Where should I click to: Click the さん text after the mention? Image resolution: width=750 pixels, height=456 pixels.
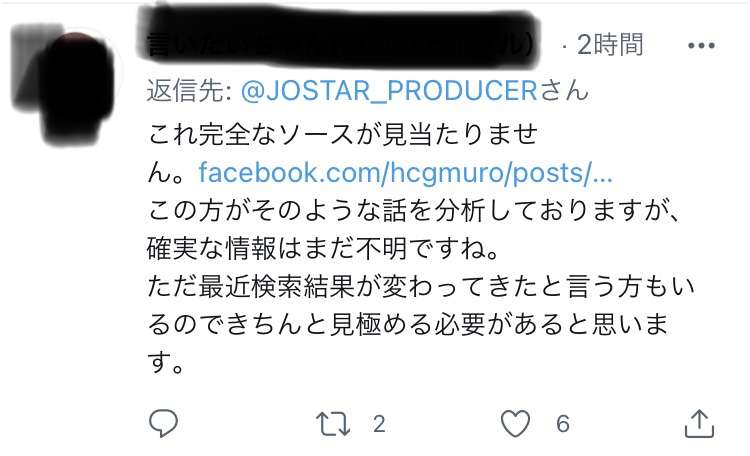[564, 92]
